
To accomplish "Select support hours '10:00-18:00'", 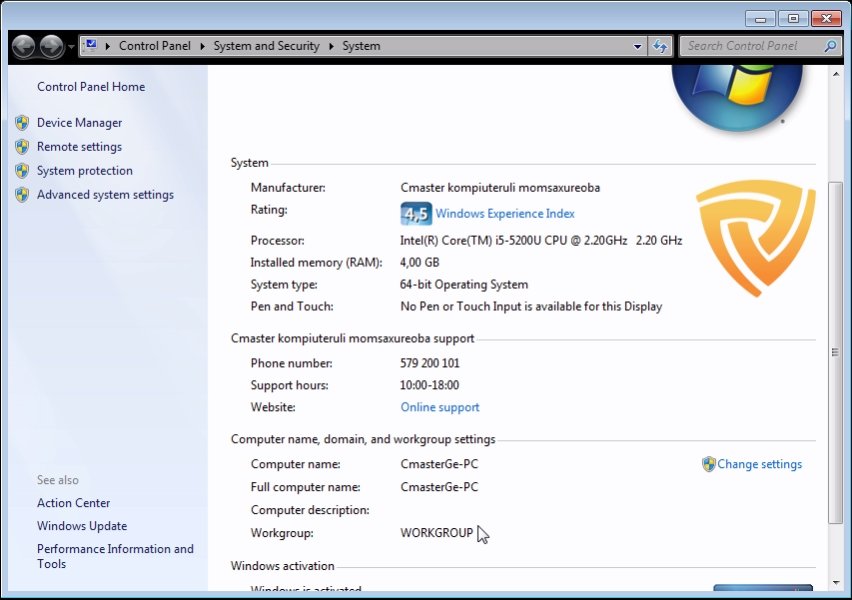I will [430, 385].
